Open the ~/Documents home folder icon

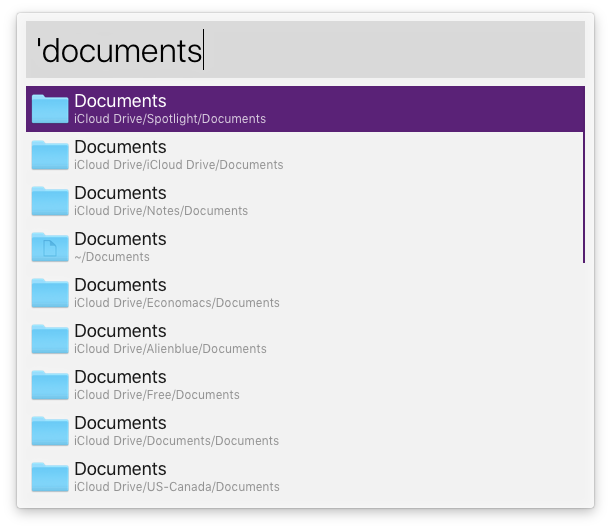point(50,247)
